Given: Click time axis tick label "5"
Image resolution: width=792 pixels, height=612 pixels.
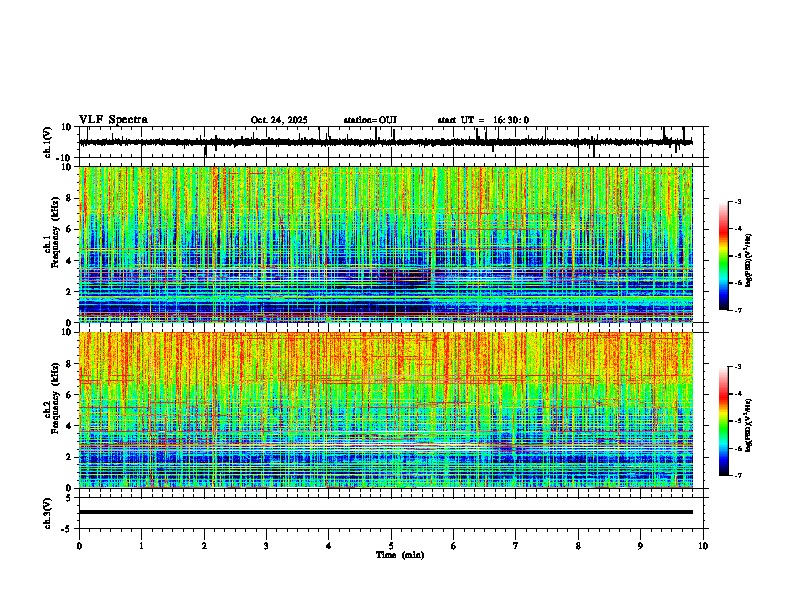Looking at the screenshot, I should pos(391,546).
